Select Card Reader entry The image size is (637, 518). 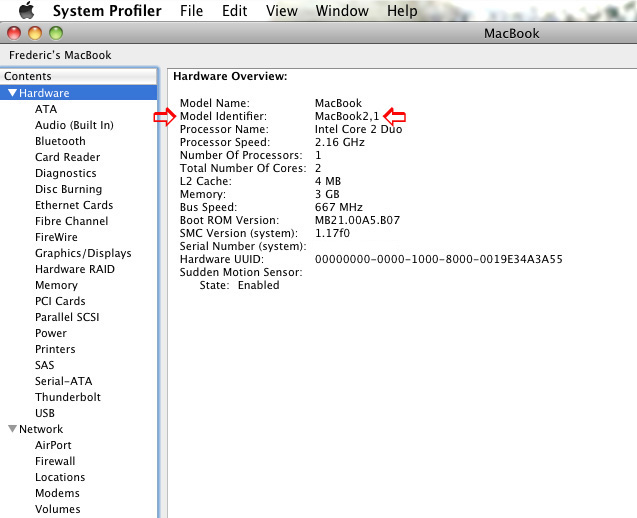click(x=67, y=157)
